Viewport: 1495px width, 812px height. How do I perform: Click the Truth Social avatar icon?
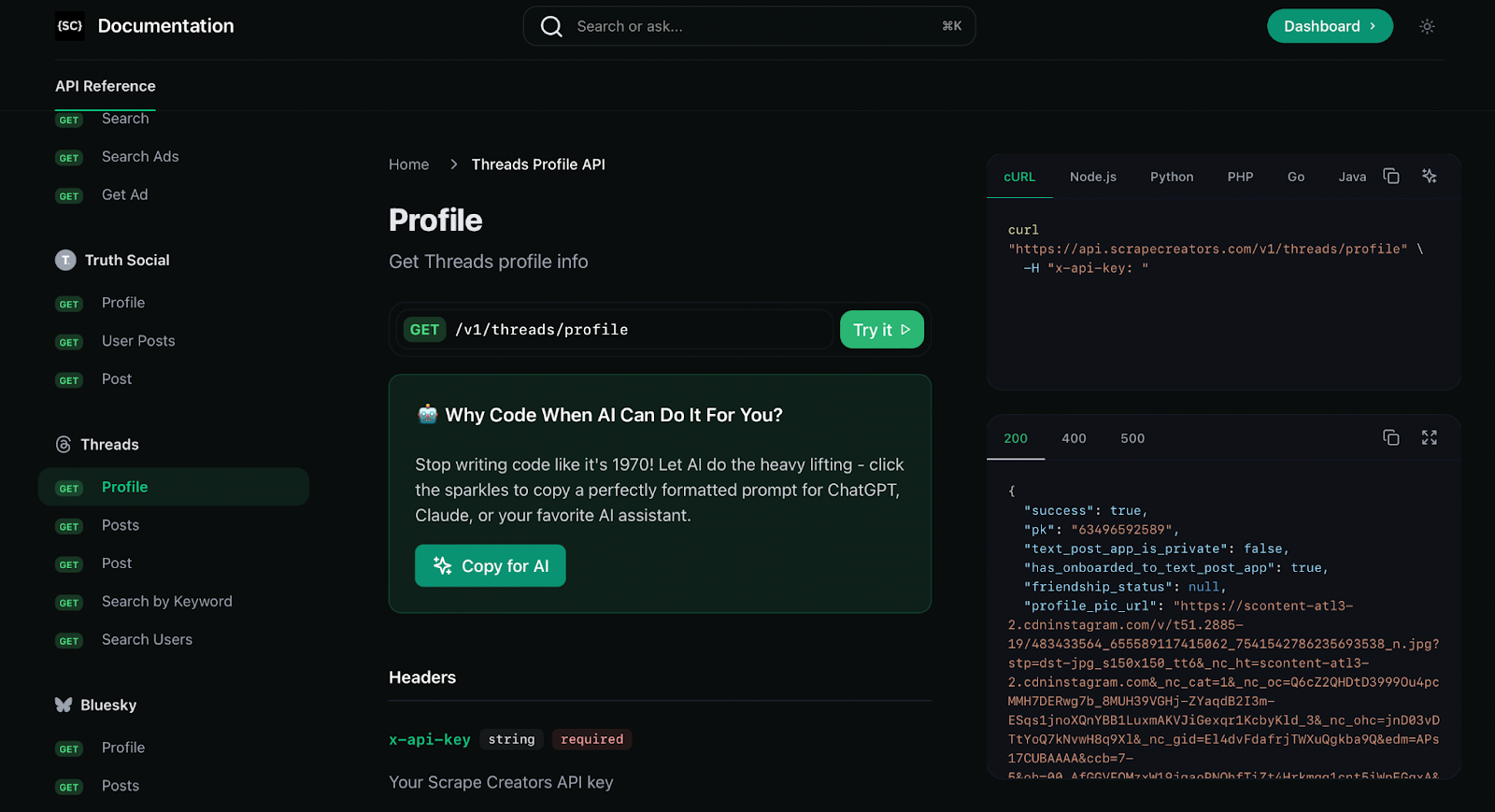[65, 260]
